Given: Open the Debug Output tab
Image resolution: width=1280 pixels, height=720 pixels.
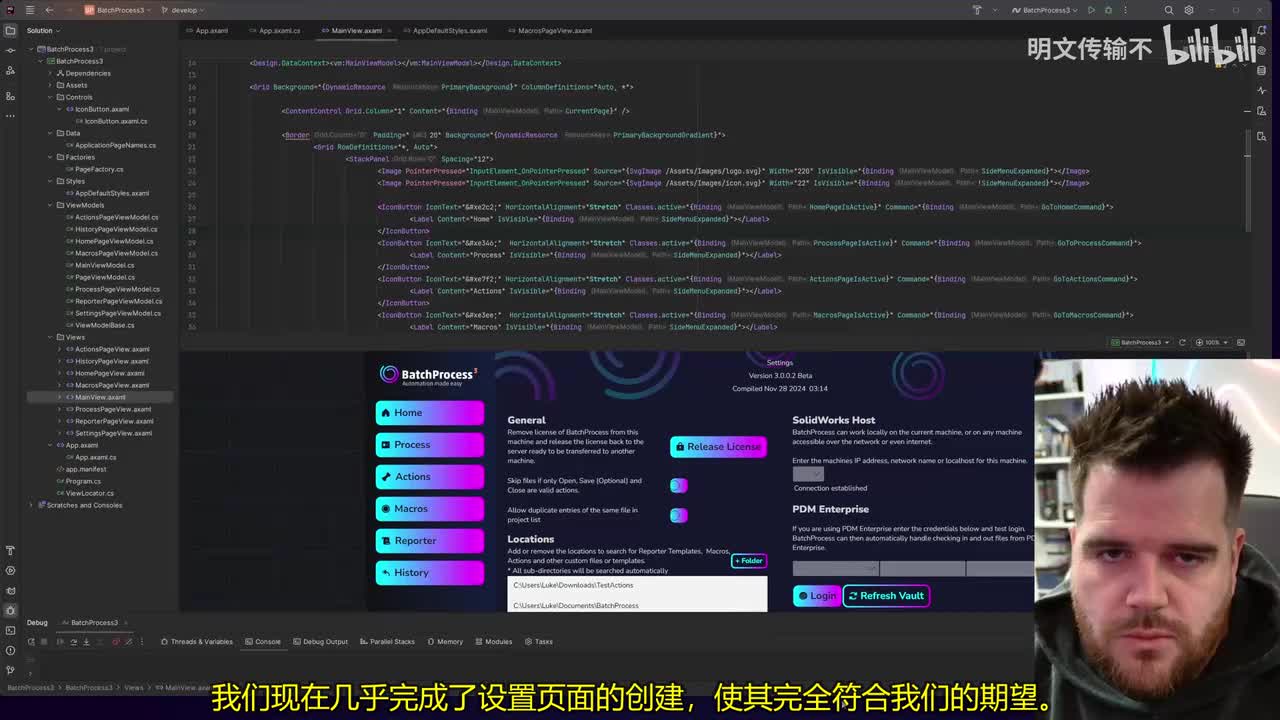Looking at the screenshot, I should (x=320, y=641).
